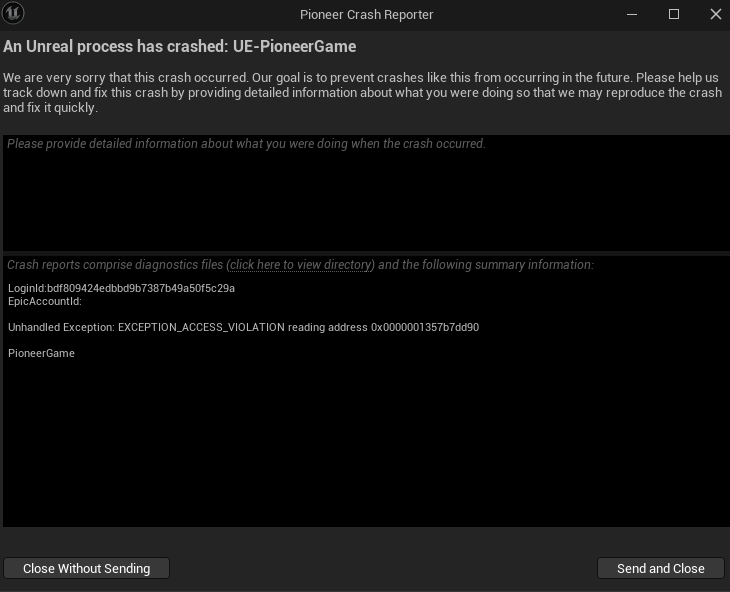Click the 'Pioneer Crash Reporter' window title
Viewport: 730px width, 592px height.
coord(366,15)
